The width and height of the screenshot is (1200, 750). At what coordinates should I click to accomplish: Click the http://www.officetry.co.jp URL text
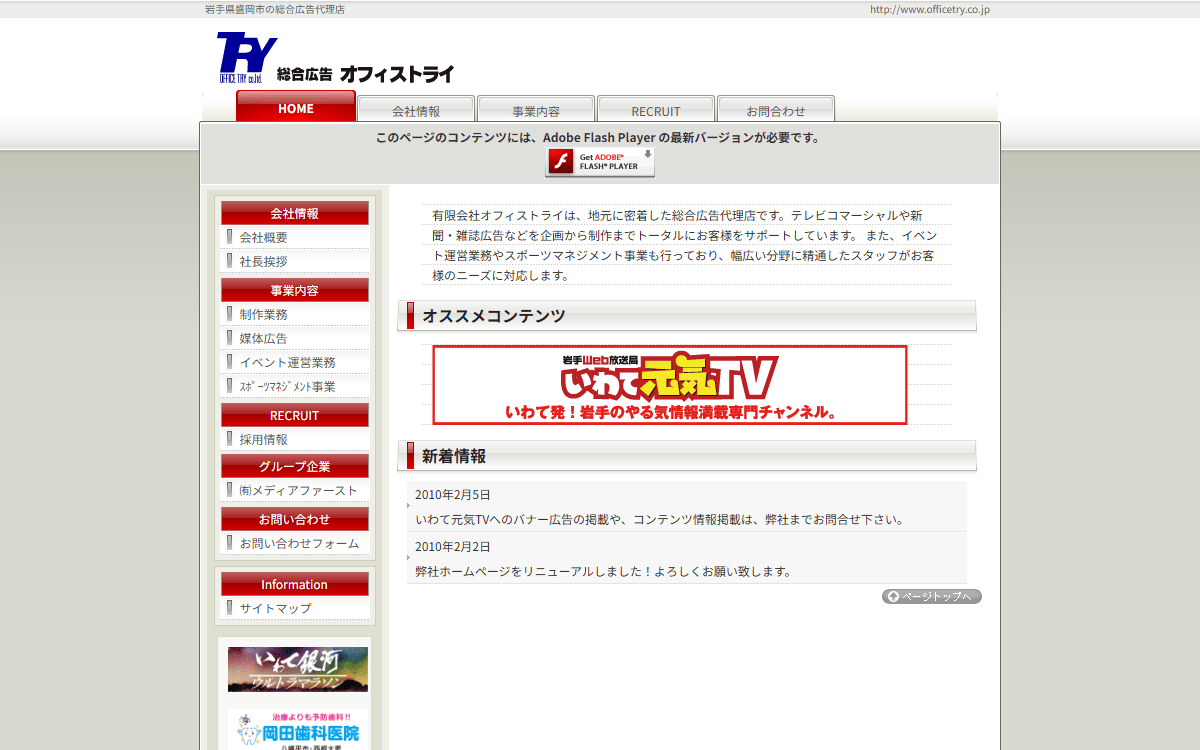930,9
